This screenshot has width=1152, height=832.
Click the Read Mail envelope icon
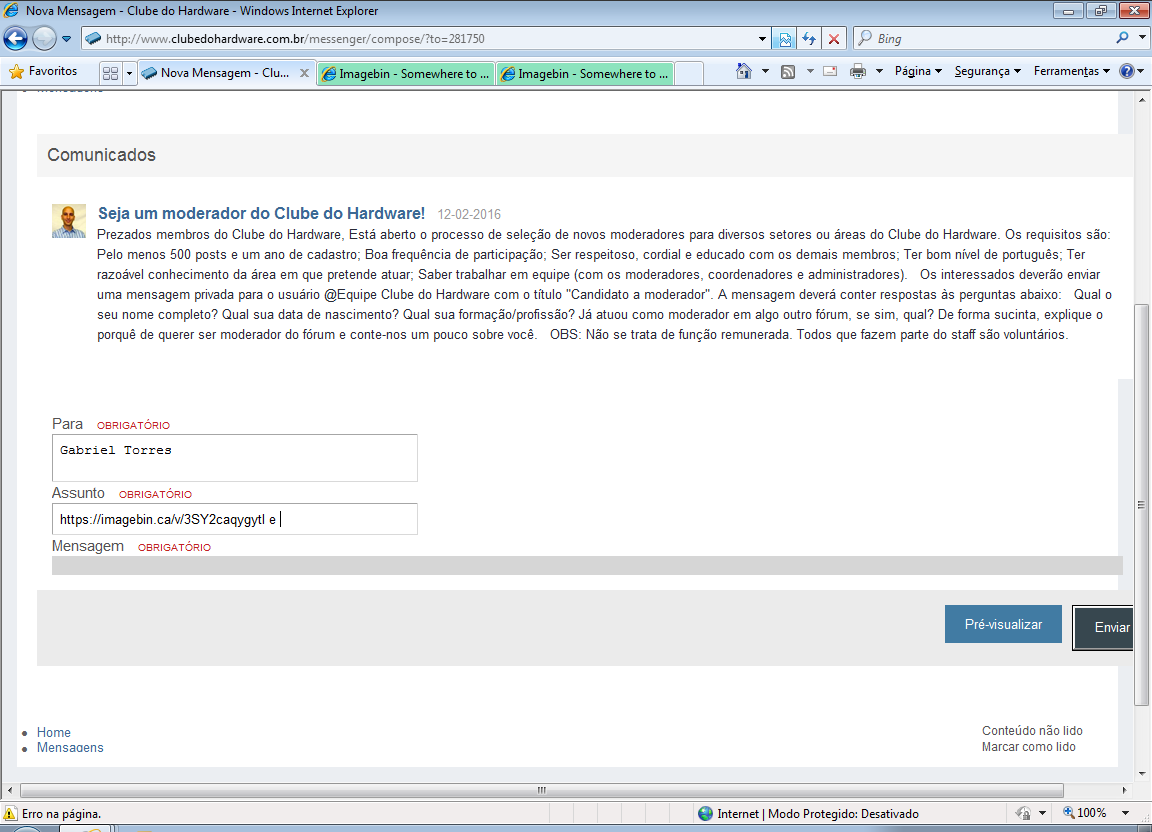[830, 71]
